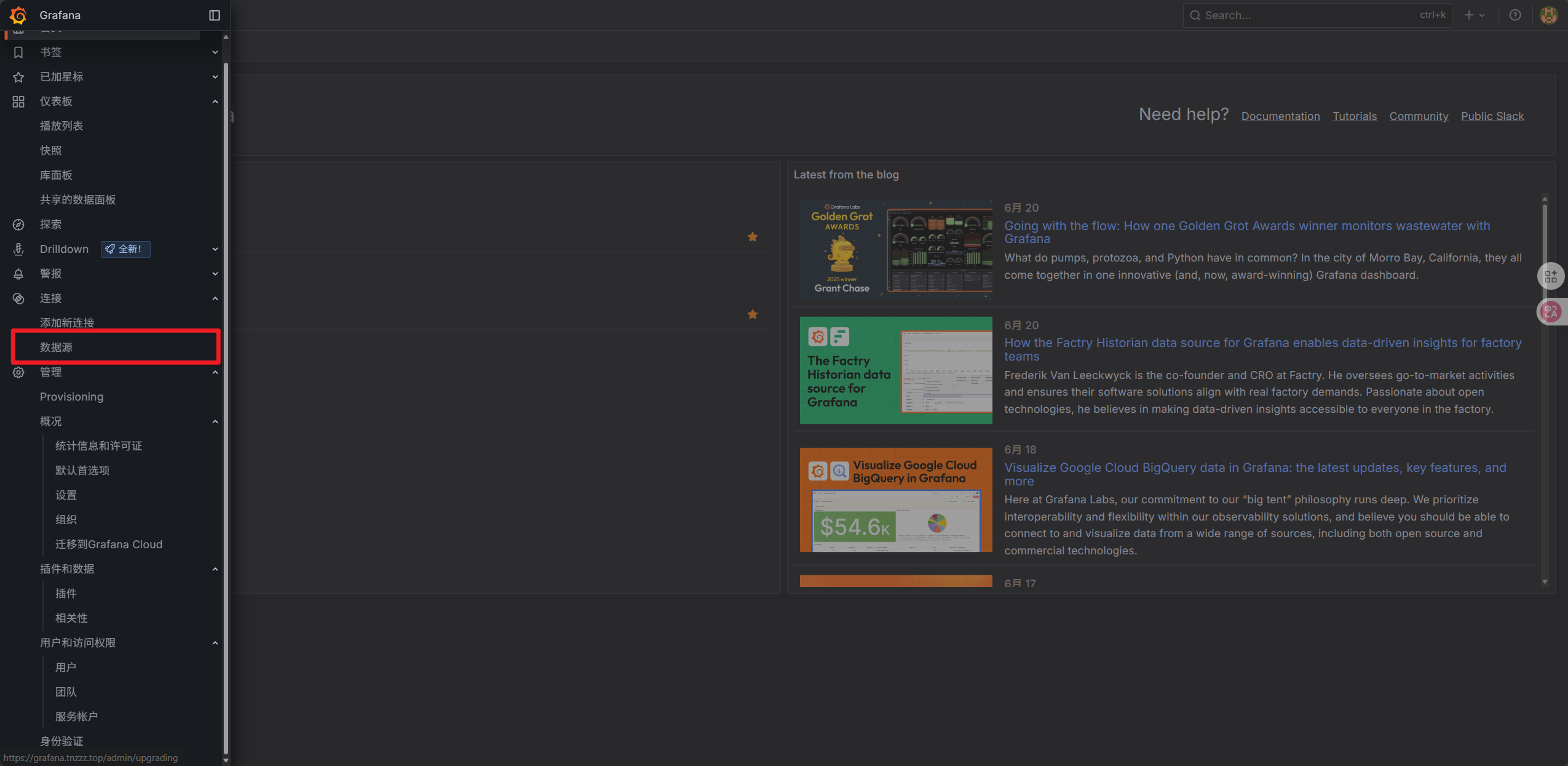This screenshot has height=766, width=1568.
Task: Click the connections plug icon
Action: [x=18, y=298]
